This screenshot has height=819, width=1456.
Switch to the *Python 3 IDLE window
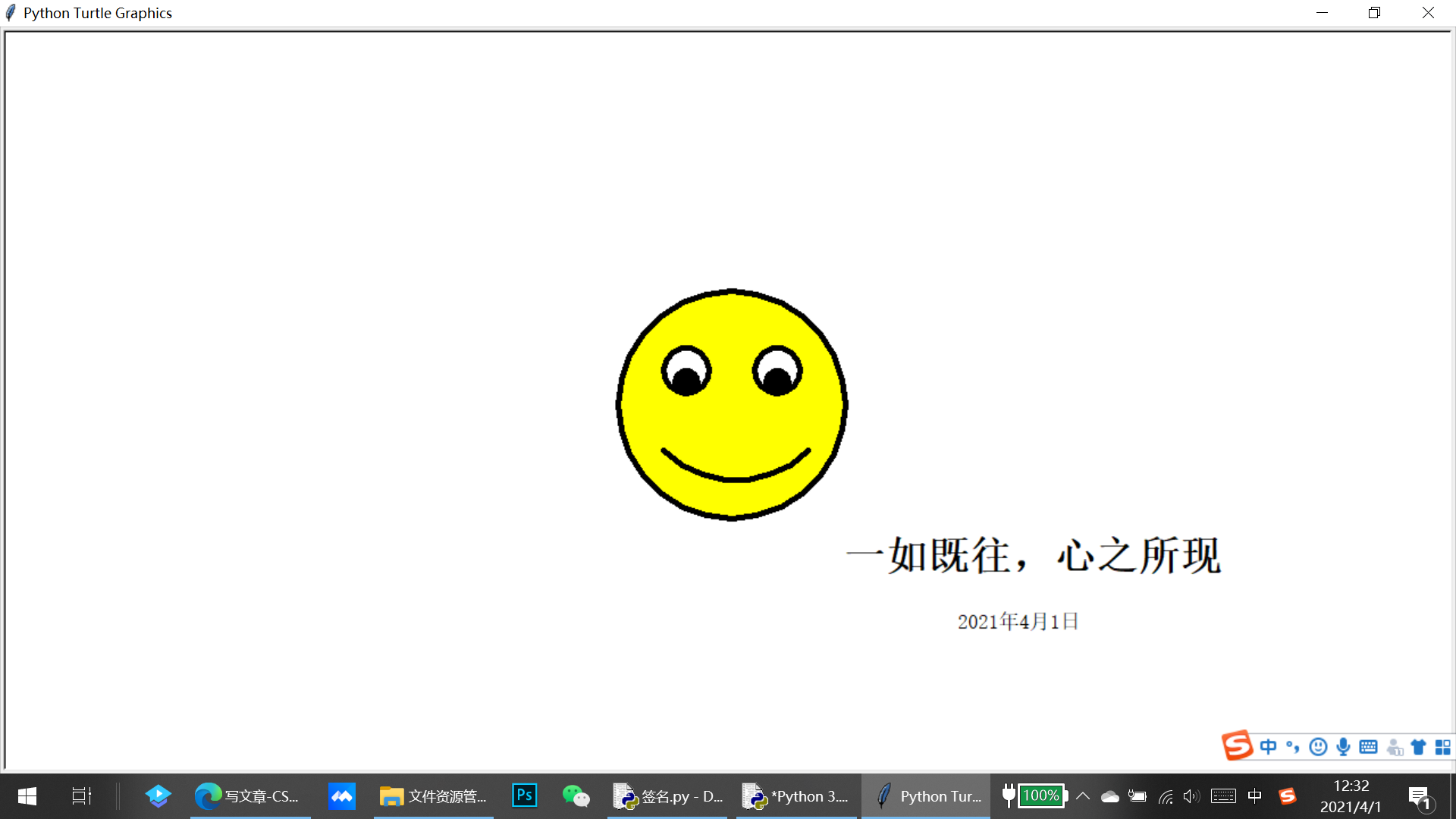(x=796, y=795)
